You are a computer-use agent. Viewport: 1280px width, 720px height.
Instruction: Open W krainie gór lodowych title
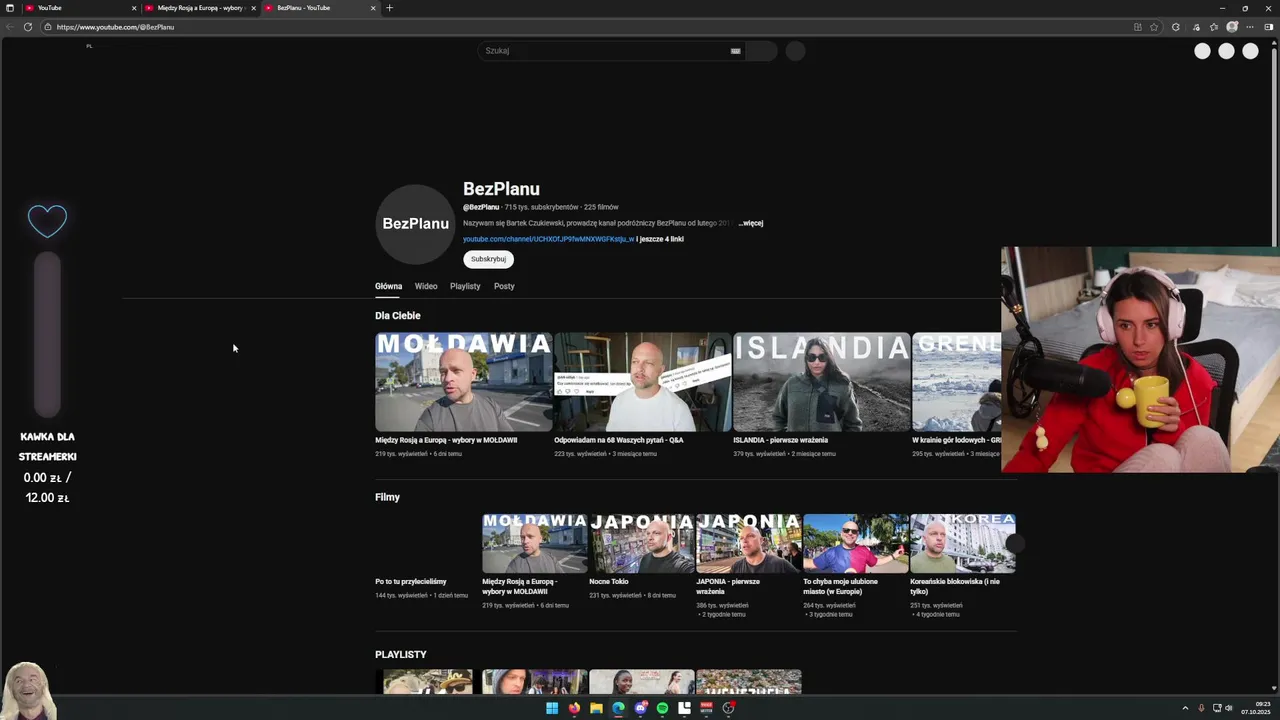click(x=956, y=440)
